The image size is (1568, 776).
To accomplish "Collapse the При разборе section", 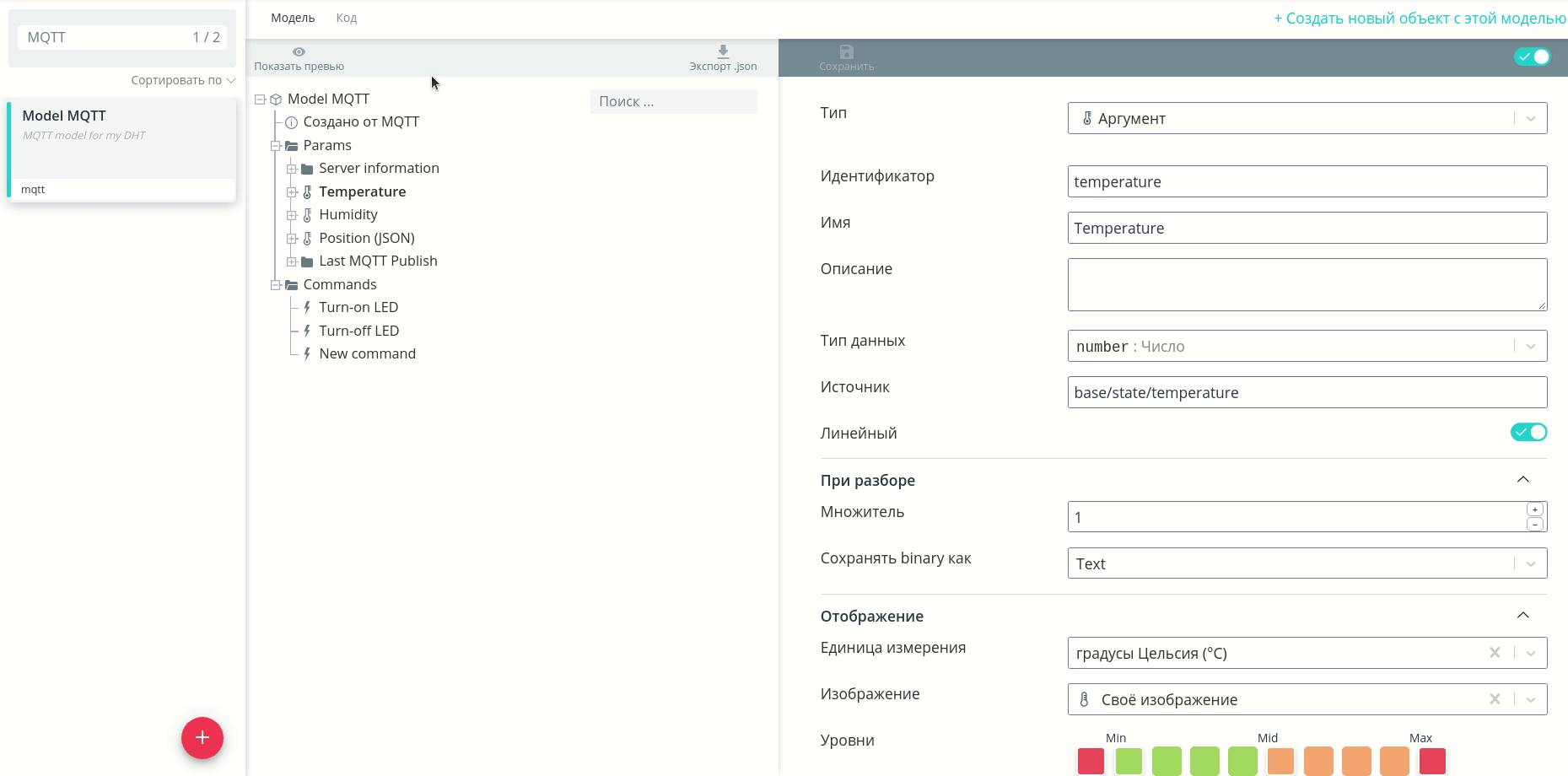I will (x=1522, y=480).
